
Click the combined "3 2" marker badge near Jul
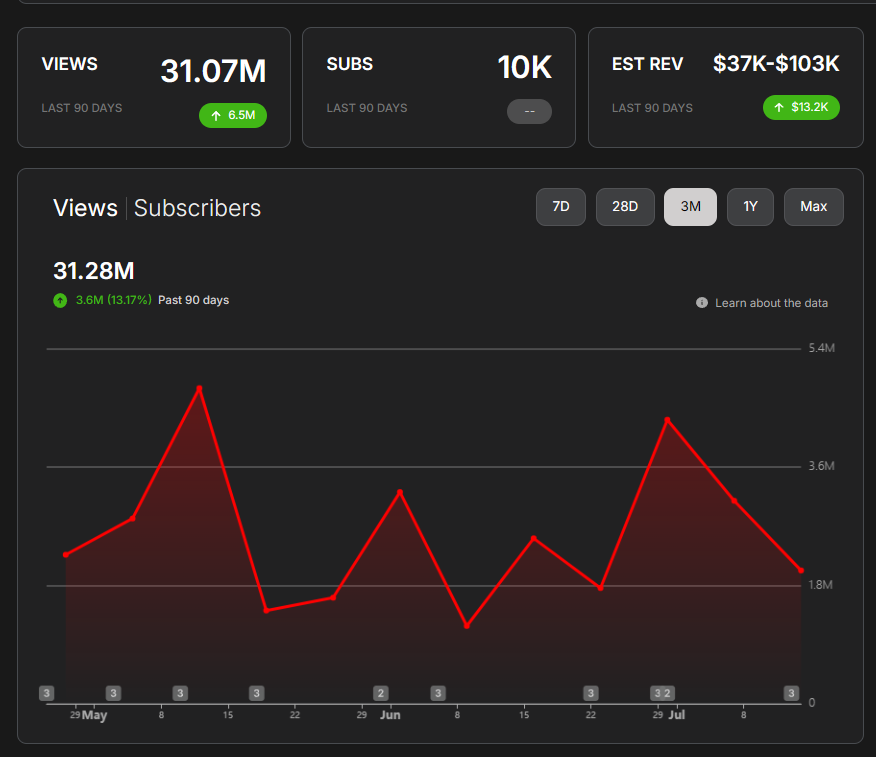click(x=663, y=693)
